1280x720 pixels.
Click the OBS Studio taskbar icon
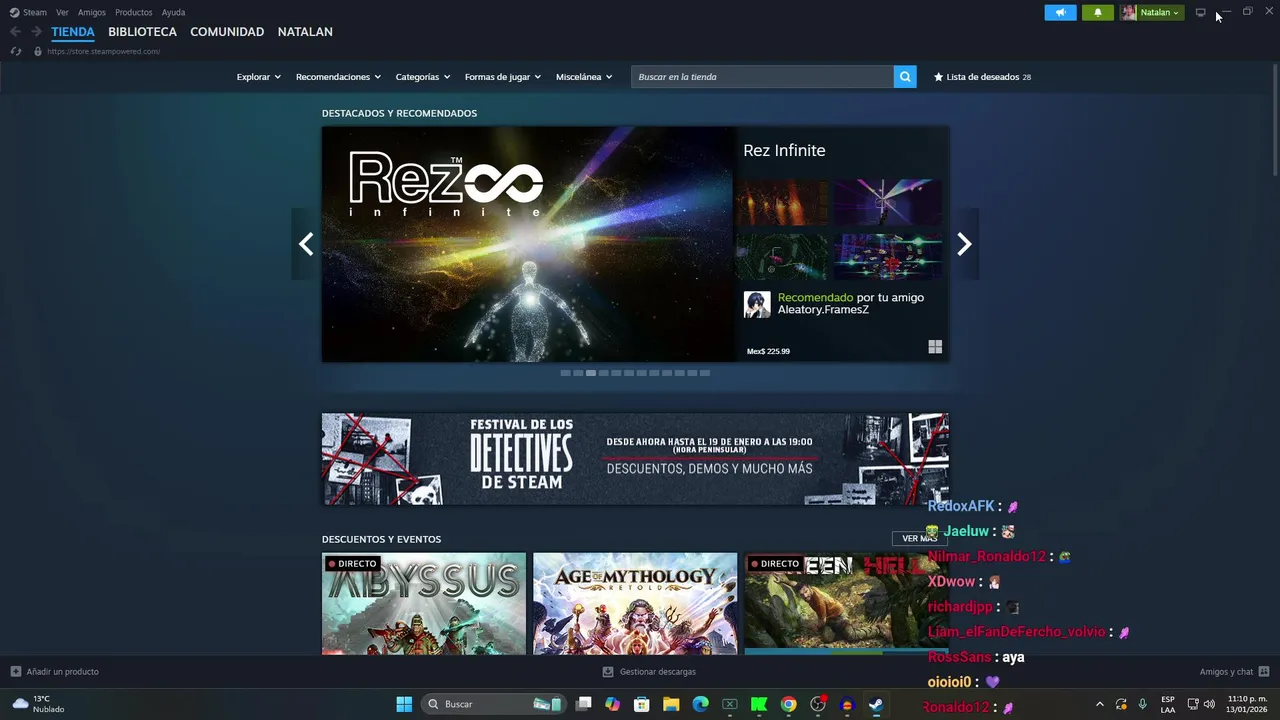click(818, 704)
